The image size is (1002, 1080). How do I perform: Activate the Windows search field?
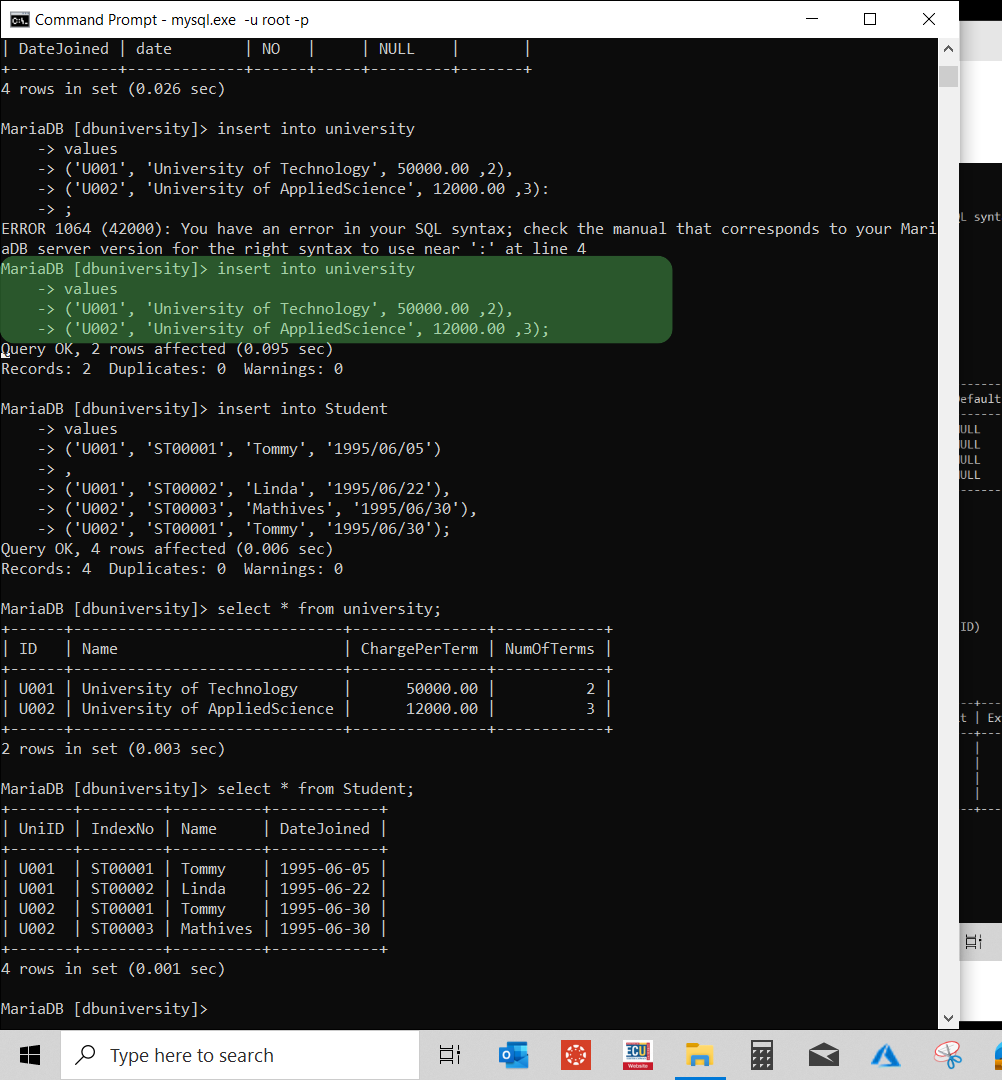(240, 1055)
